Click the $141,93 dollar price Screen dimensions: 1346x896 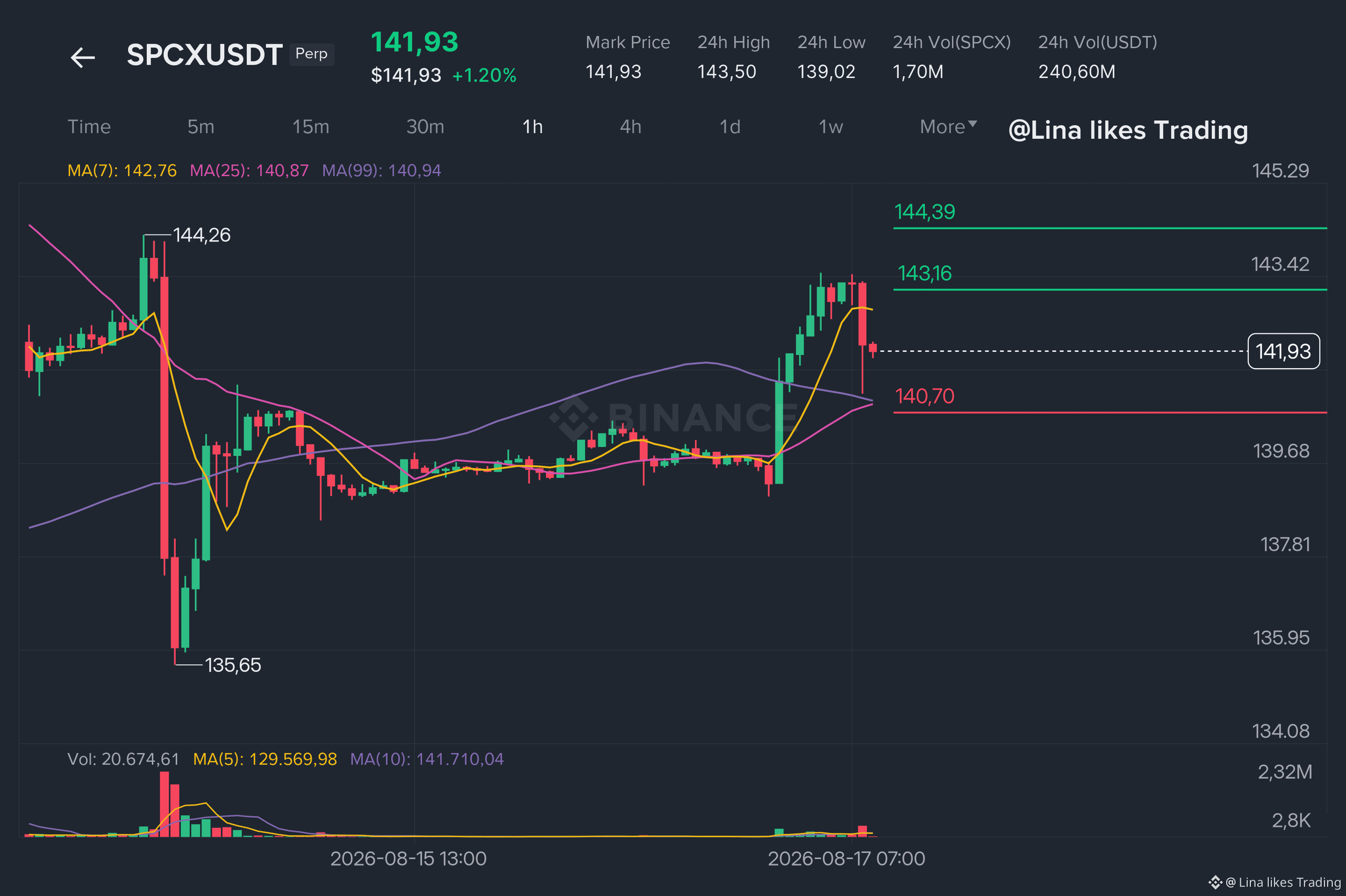(406, 75)
